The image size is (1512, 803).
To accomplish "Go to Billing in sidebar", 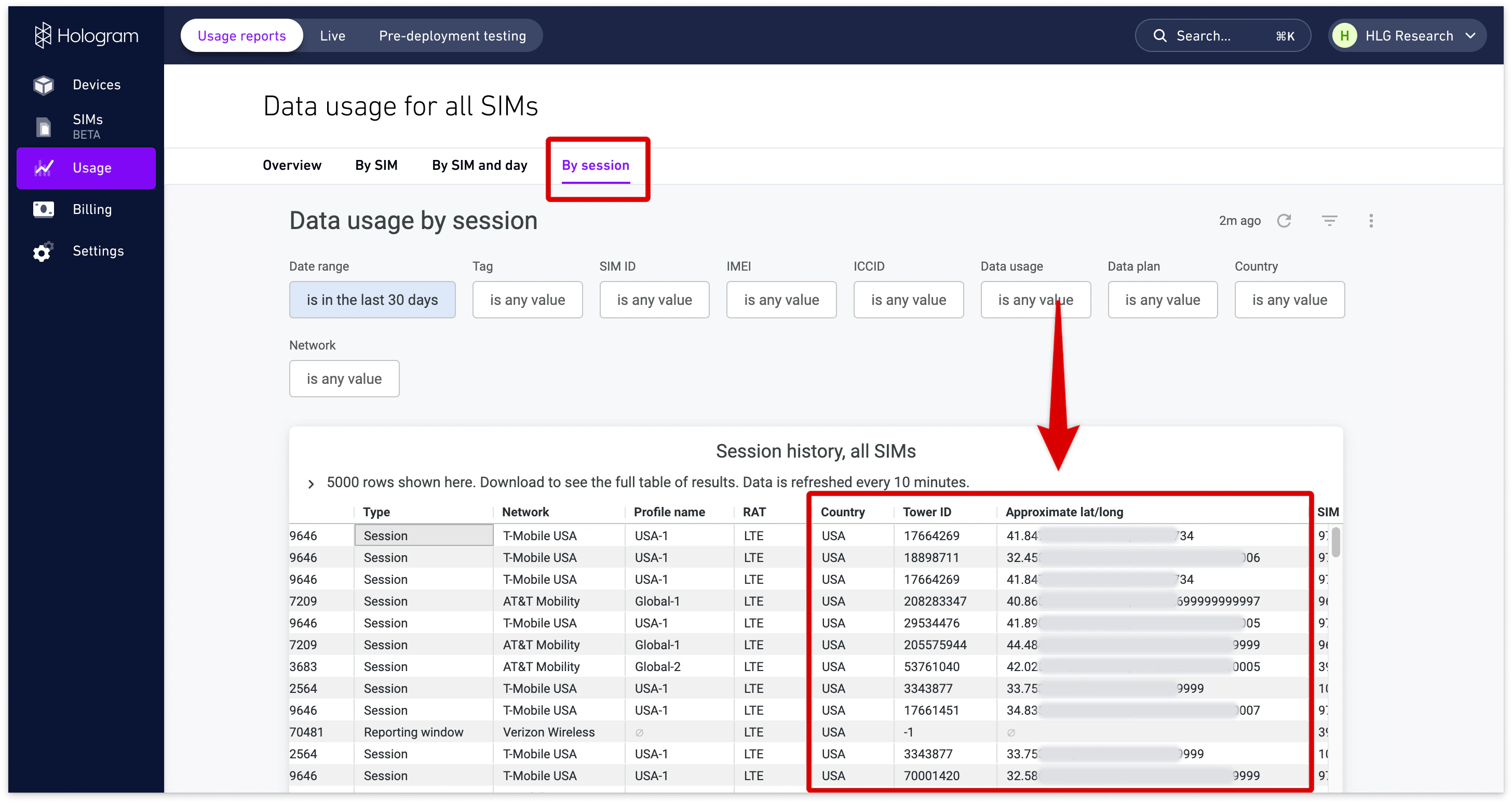I will click(86, 209).
